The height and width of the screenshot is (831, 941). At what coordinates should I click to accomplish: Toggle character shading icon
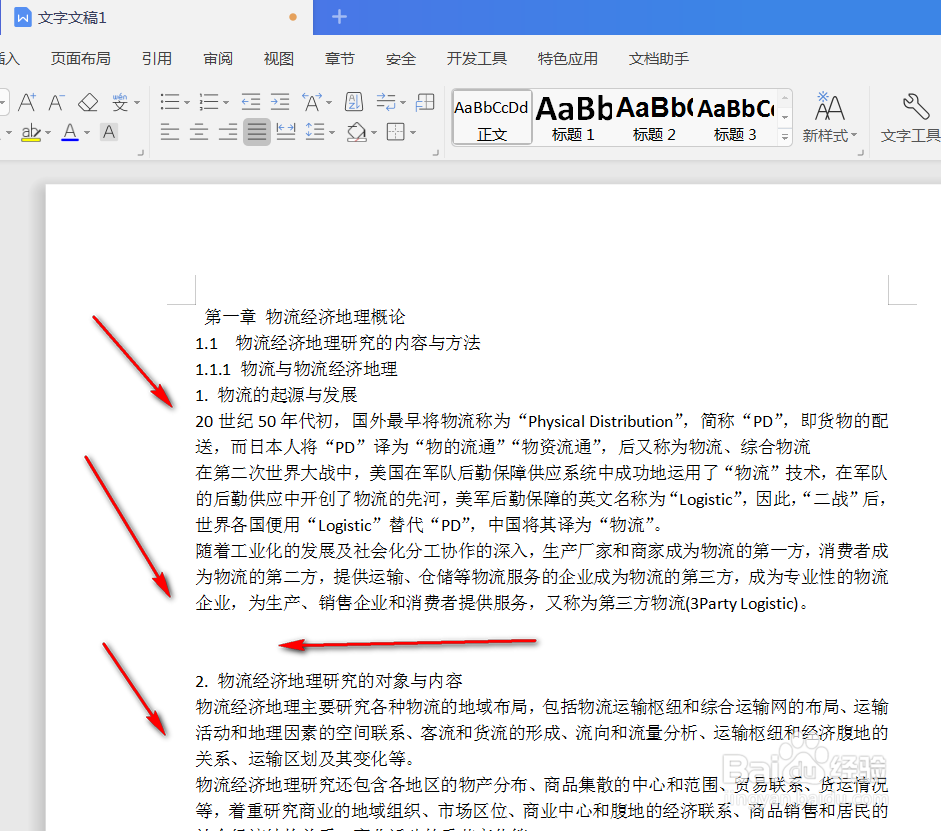pyautogui.click(x=109, y=132)
